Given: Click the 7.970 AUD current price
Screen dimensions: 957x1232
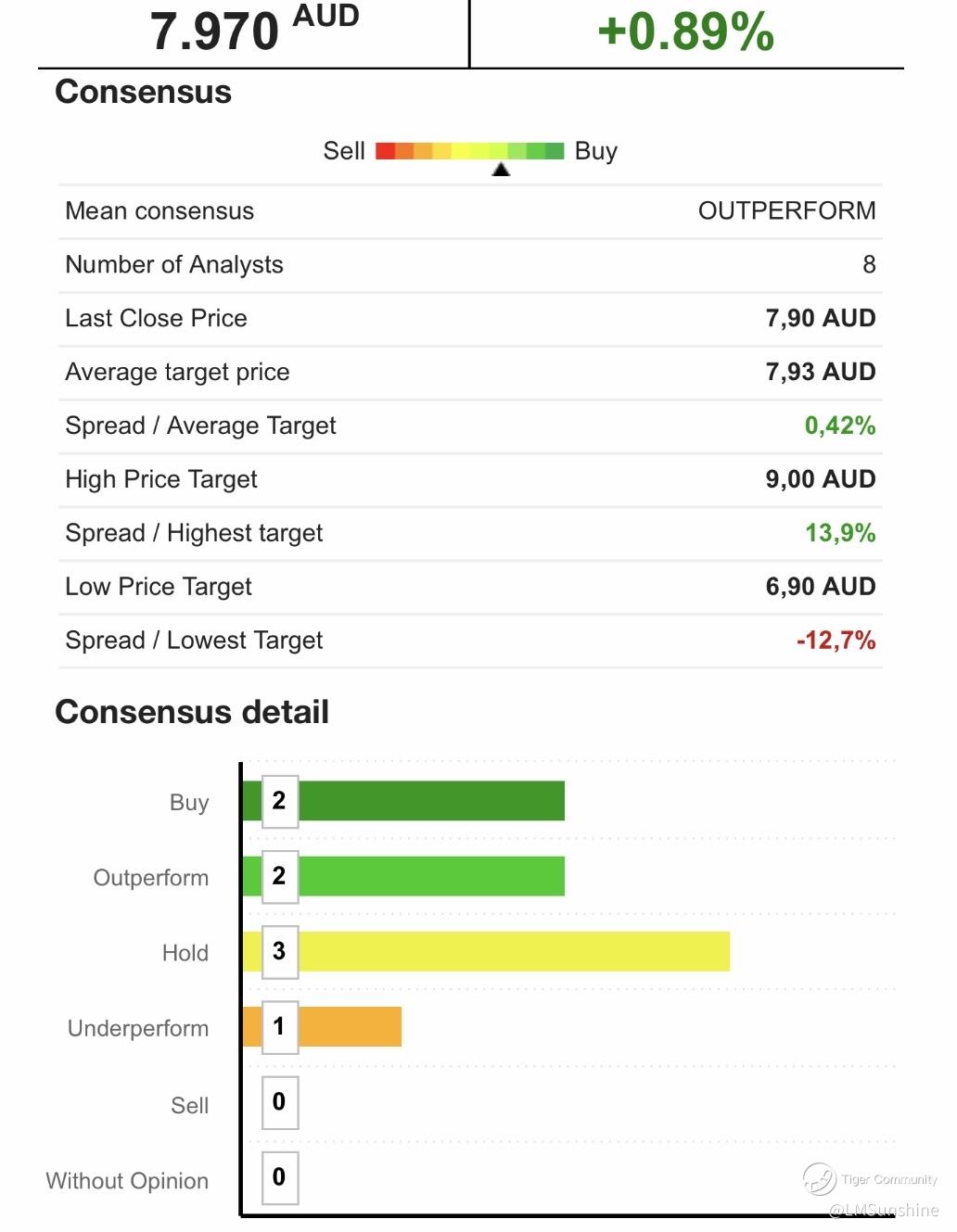Looking at the screenshot, I should coord(254,29).
